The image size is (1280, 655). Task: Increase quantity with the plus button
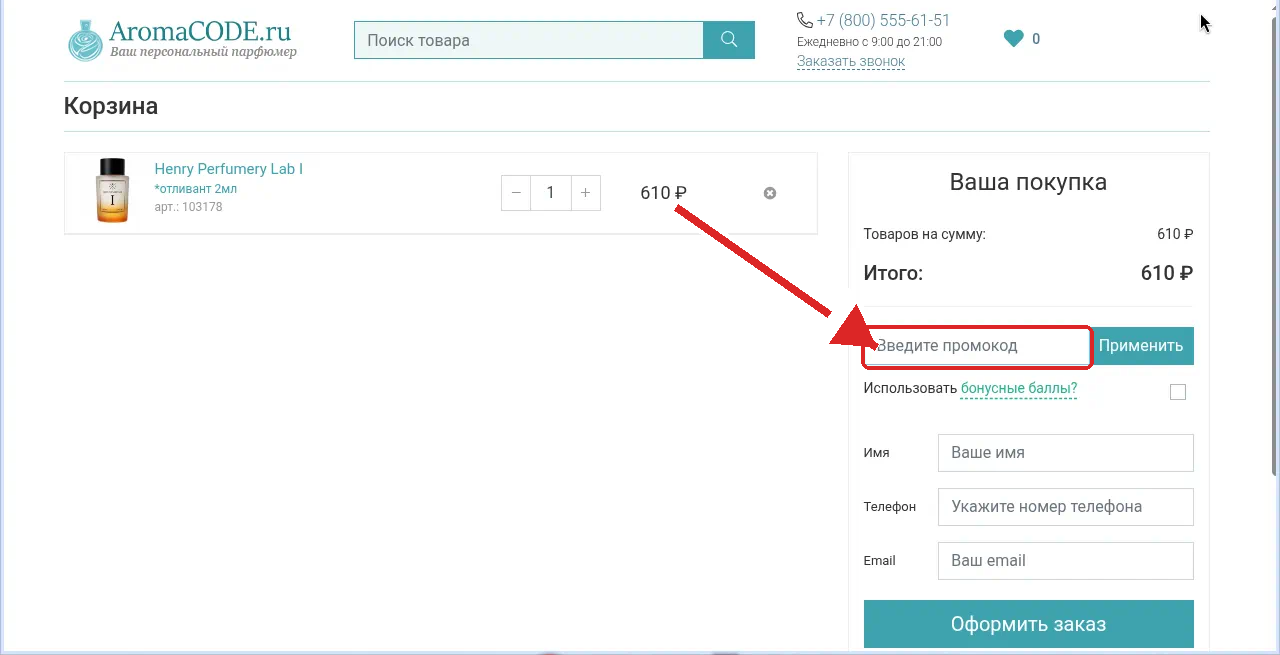click(x=586, y=193)
